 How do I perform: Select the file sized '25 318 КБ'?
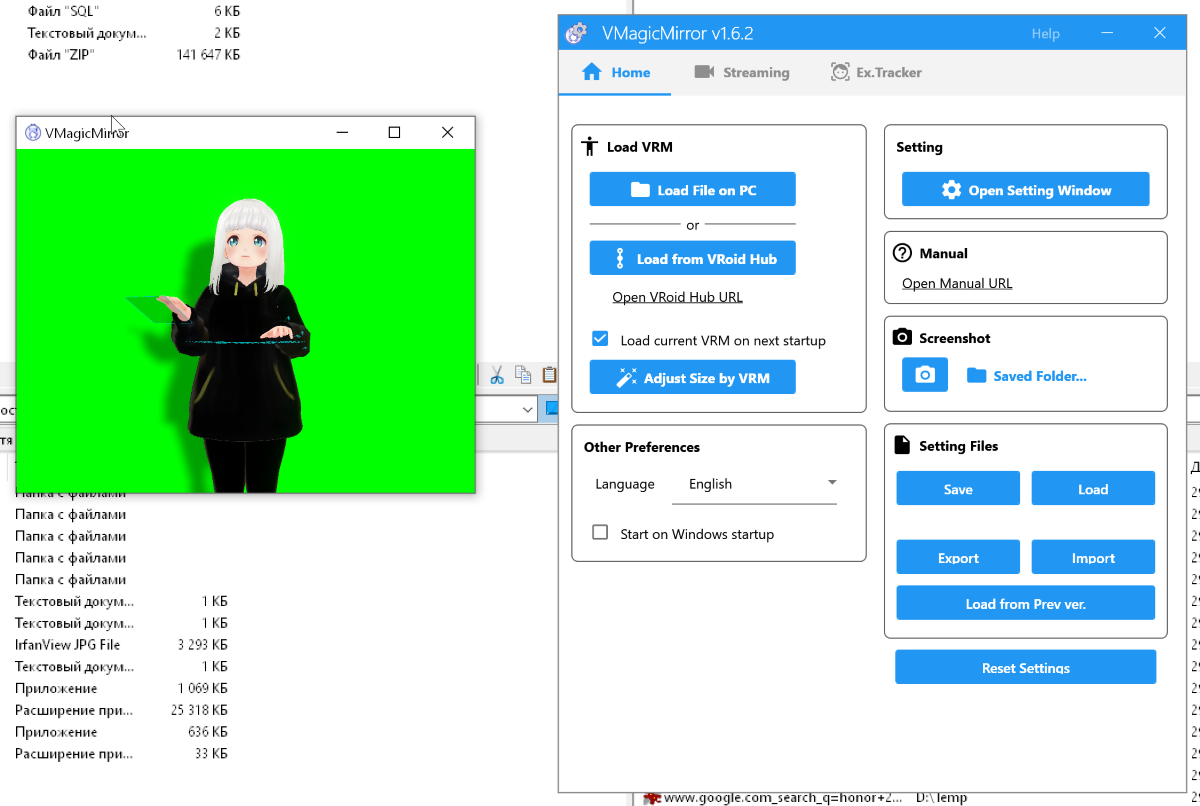[x=199, y=710]
